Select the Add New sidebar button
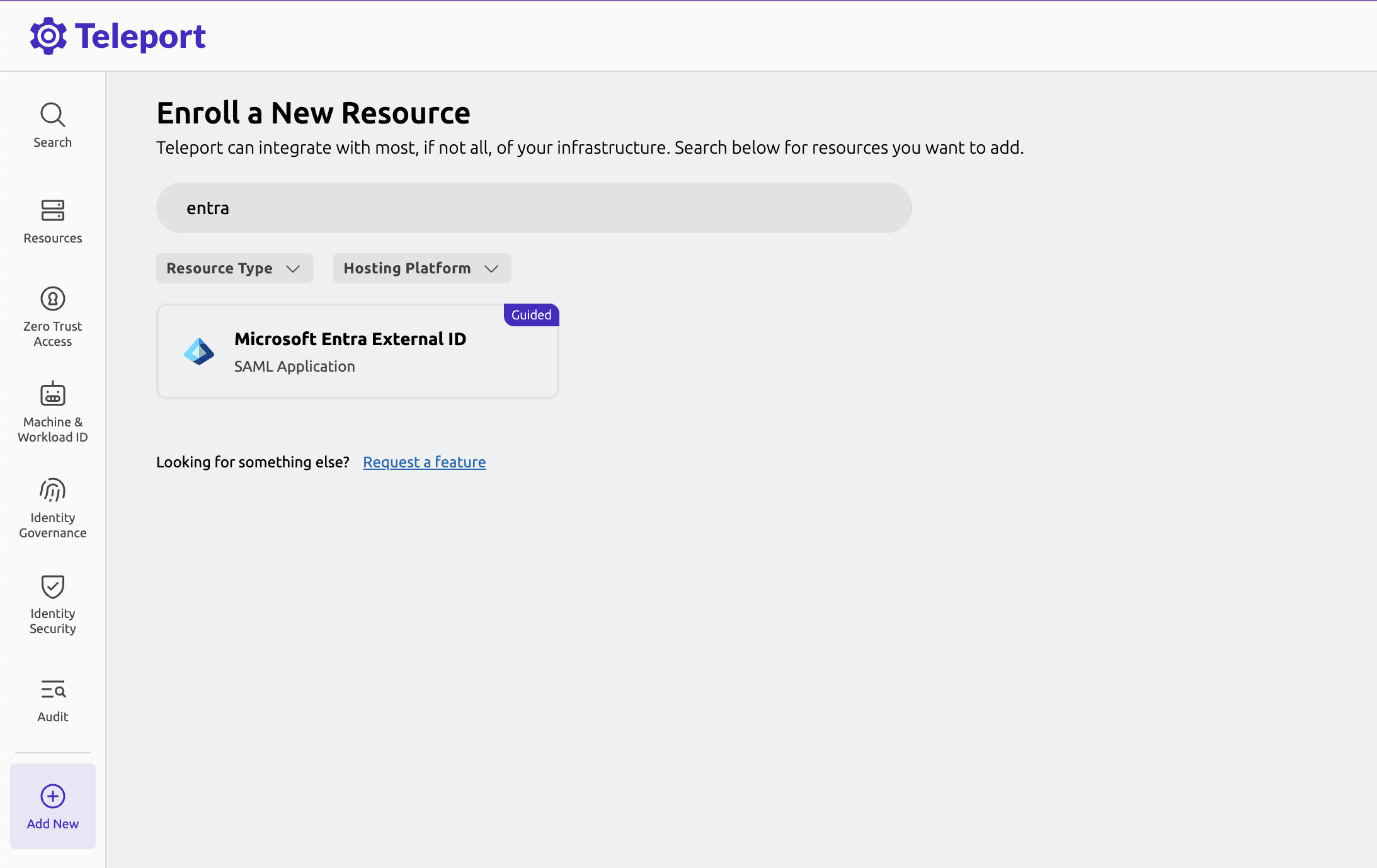1377x868 pixels. (52, 806)
